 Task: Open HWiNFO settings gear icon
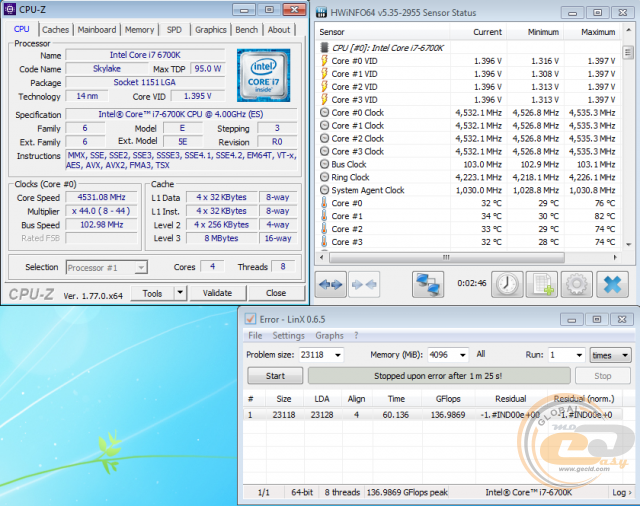[577, 284]
